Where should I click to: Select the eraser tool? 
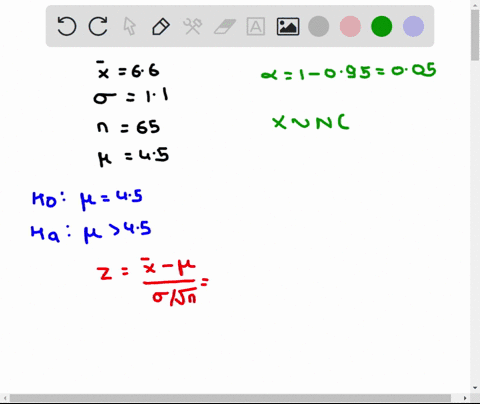[x=224, y=26]
